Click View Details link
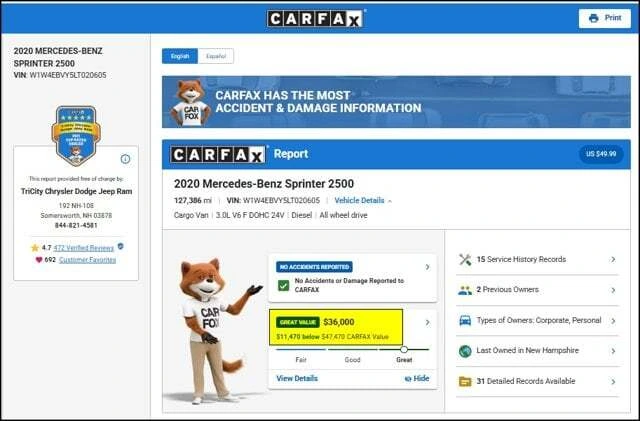This screenshot has height=421, width=640. pos(297,379)
